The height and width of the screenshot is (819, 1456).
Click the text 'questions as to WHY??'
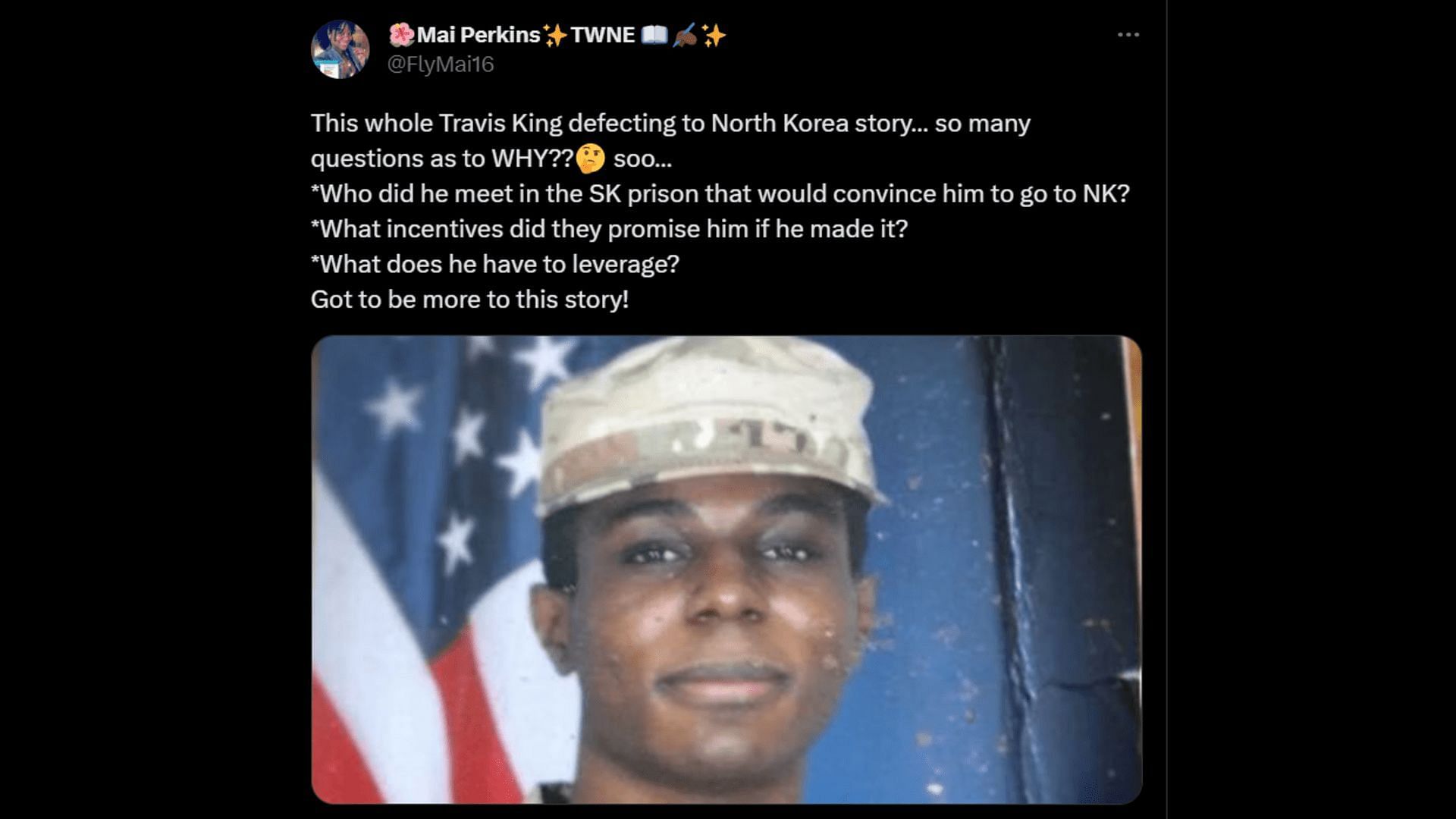(x=442, y=158)
